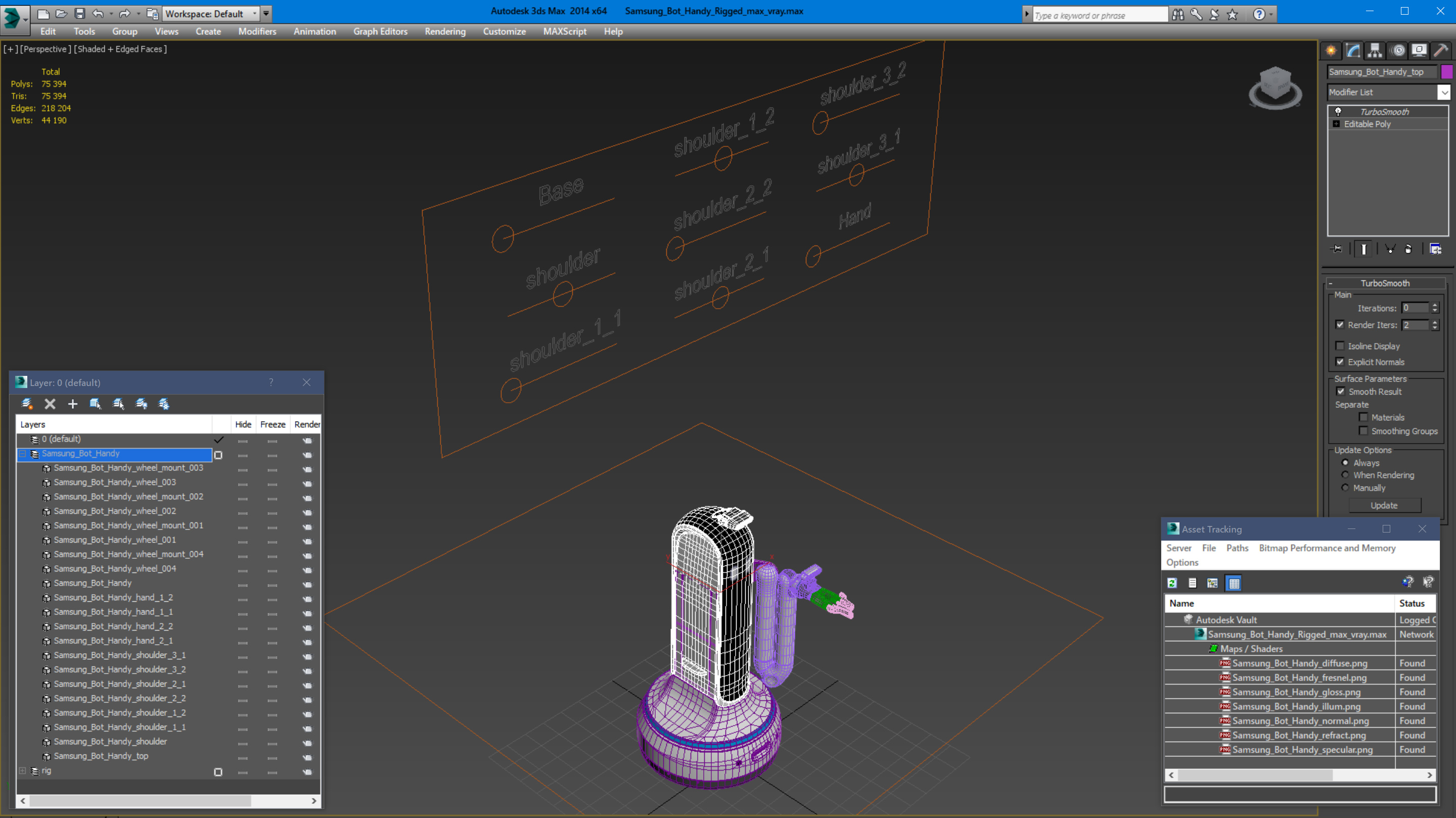The width and height of the screenshot is (1456, 818).
Task: Open the Create command panel tab
Action: tap(1331, 51)
